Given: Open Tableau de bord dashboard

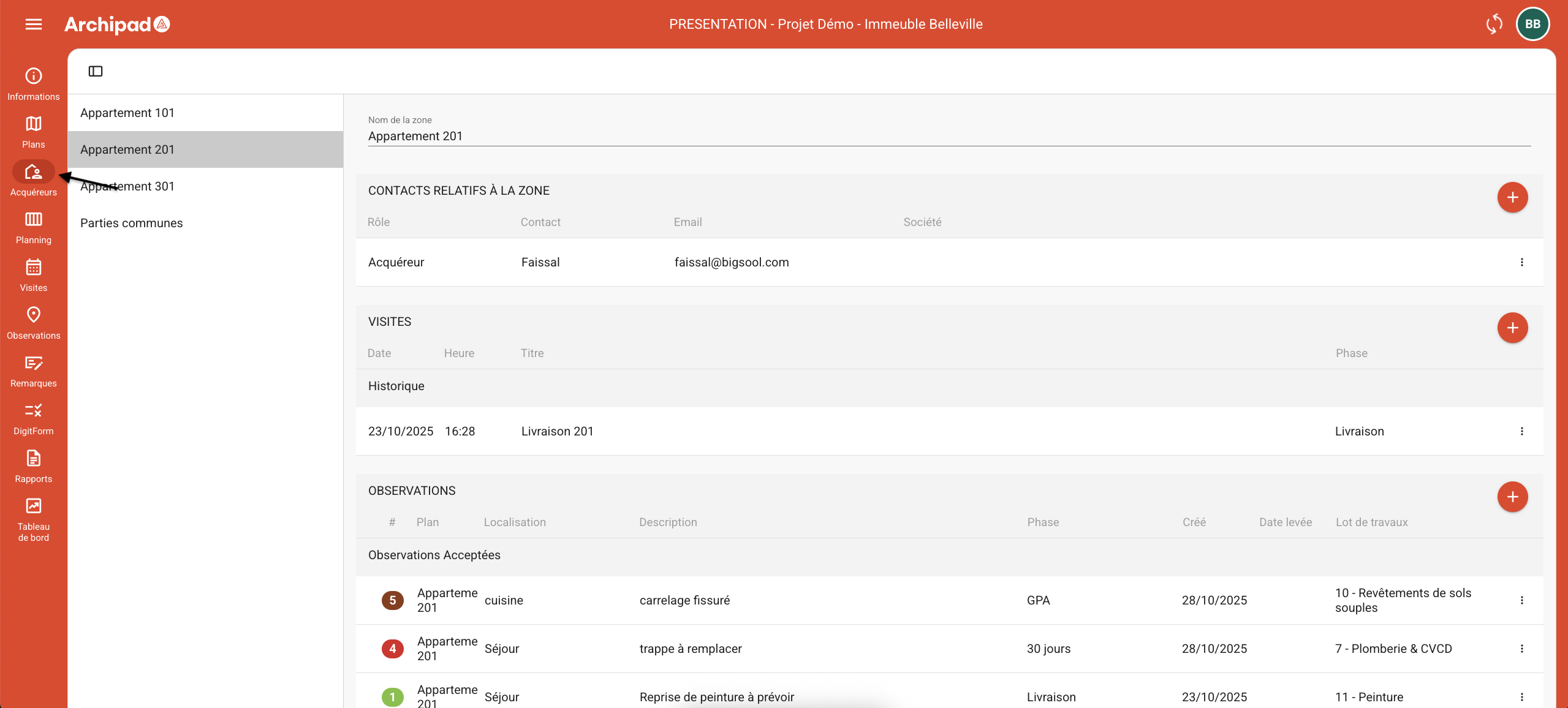Looking at the screenshot, I should coord(34,519).
